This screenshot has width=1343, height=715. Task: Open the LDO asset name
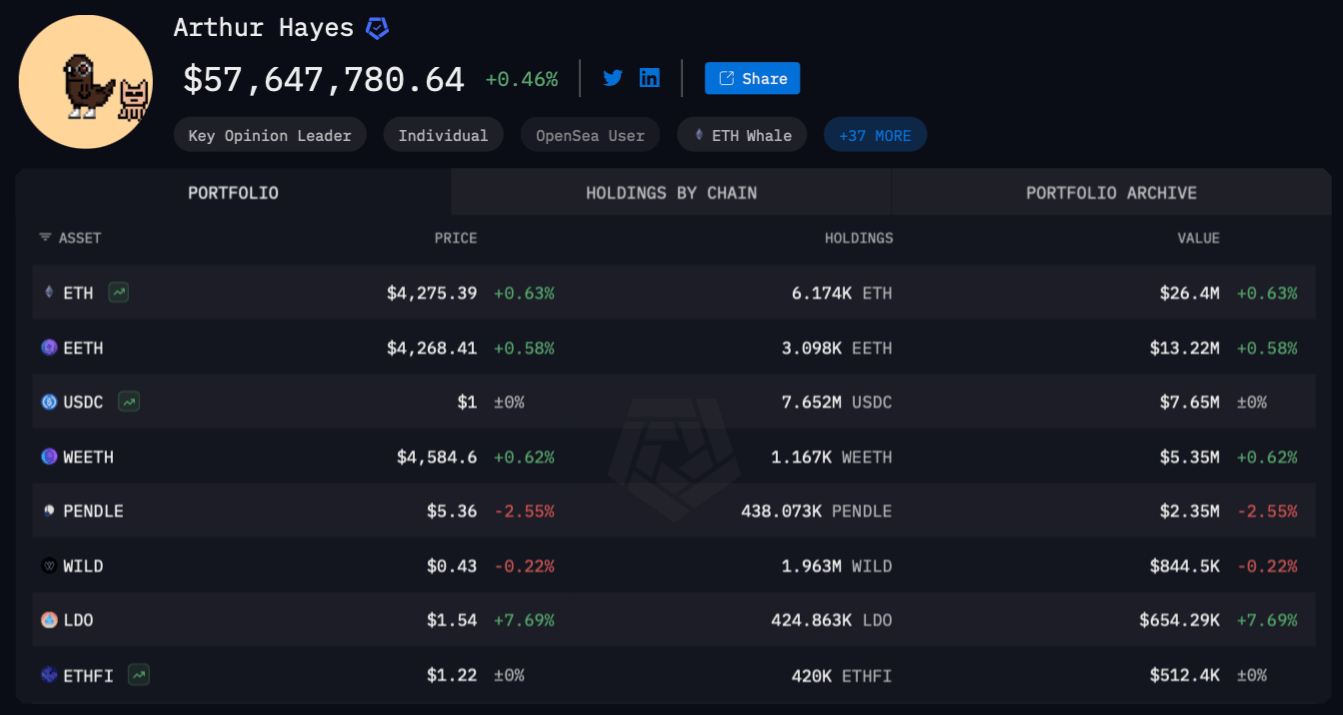[x=78, y=620]
